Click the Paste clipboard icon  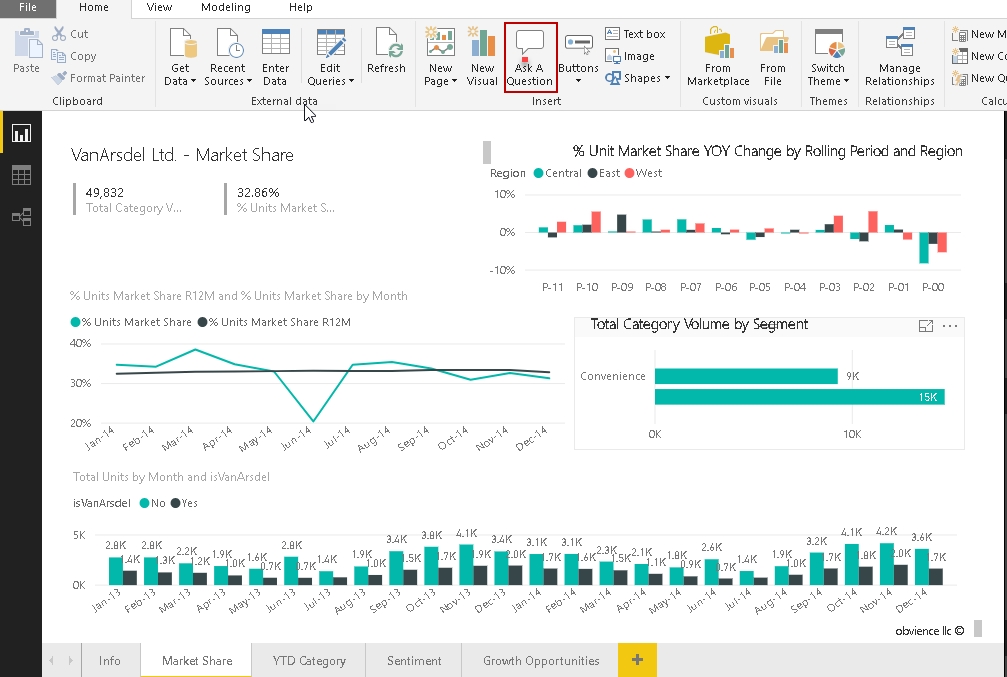click(x=26, y=50)
